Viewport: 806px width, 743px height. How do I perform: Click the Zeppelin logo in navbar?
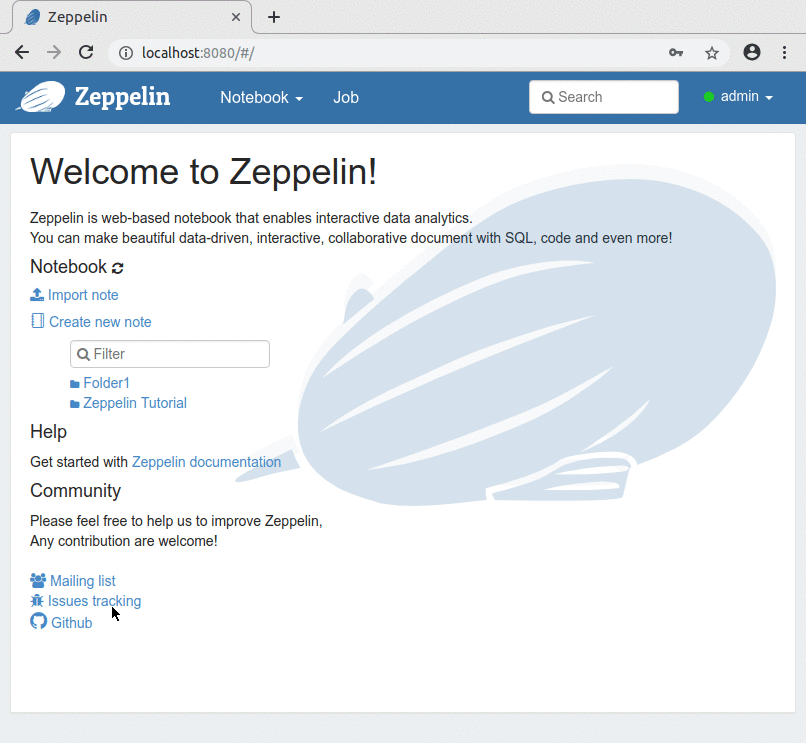93,97
